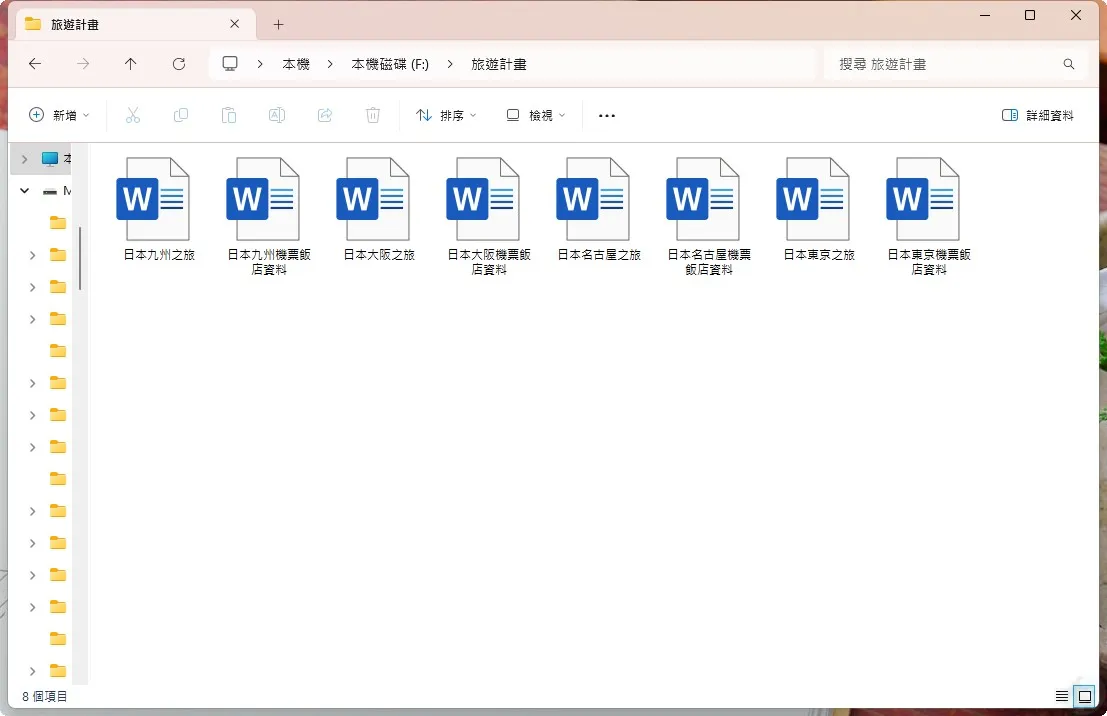The height and width of the screenshot is (716, 1107).
Task: Click the 本機 breadcrumb
Action: coord(296,64)
